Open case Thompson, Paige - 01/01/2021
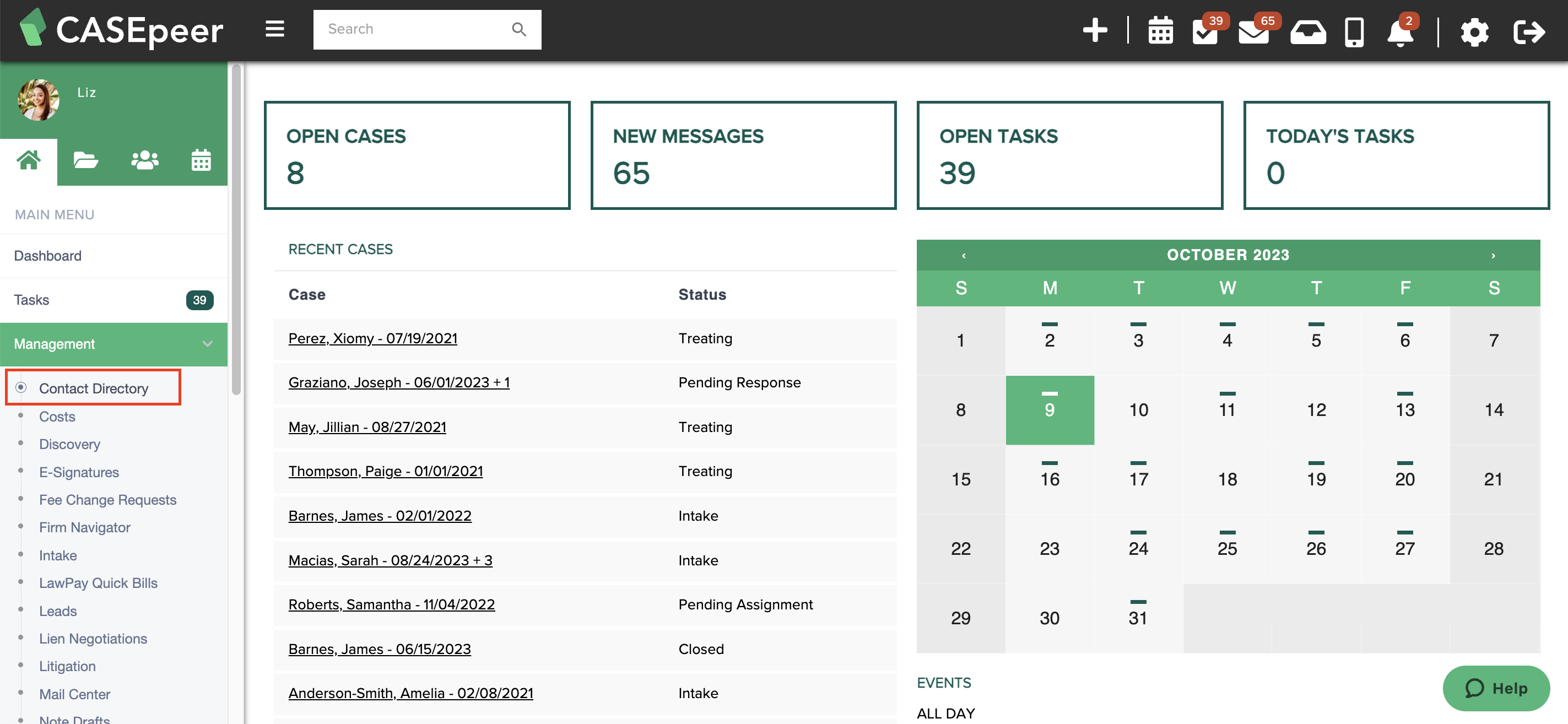 [385, 471]
